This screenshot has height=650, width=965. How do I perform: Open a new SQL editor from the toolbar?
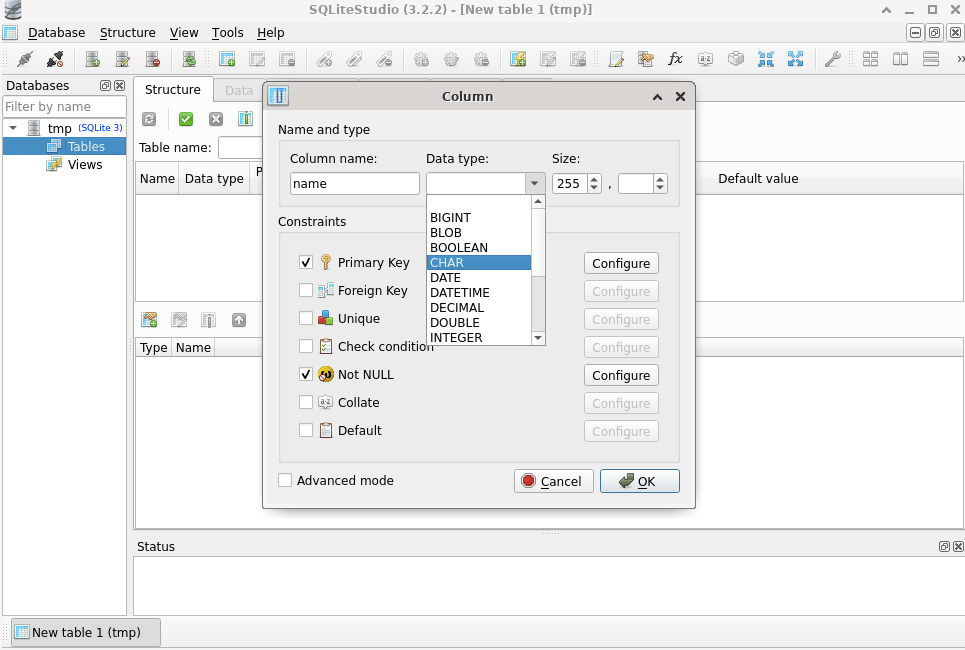616,58
